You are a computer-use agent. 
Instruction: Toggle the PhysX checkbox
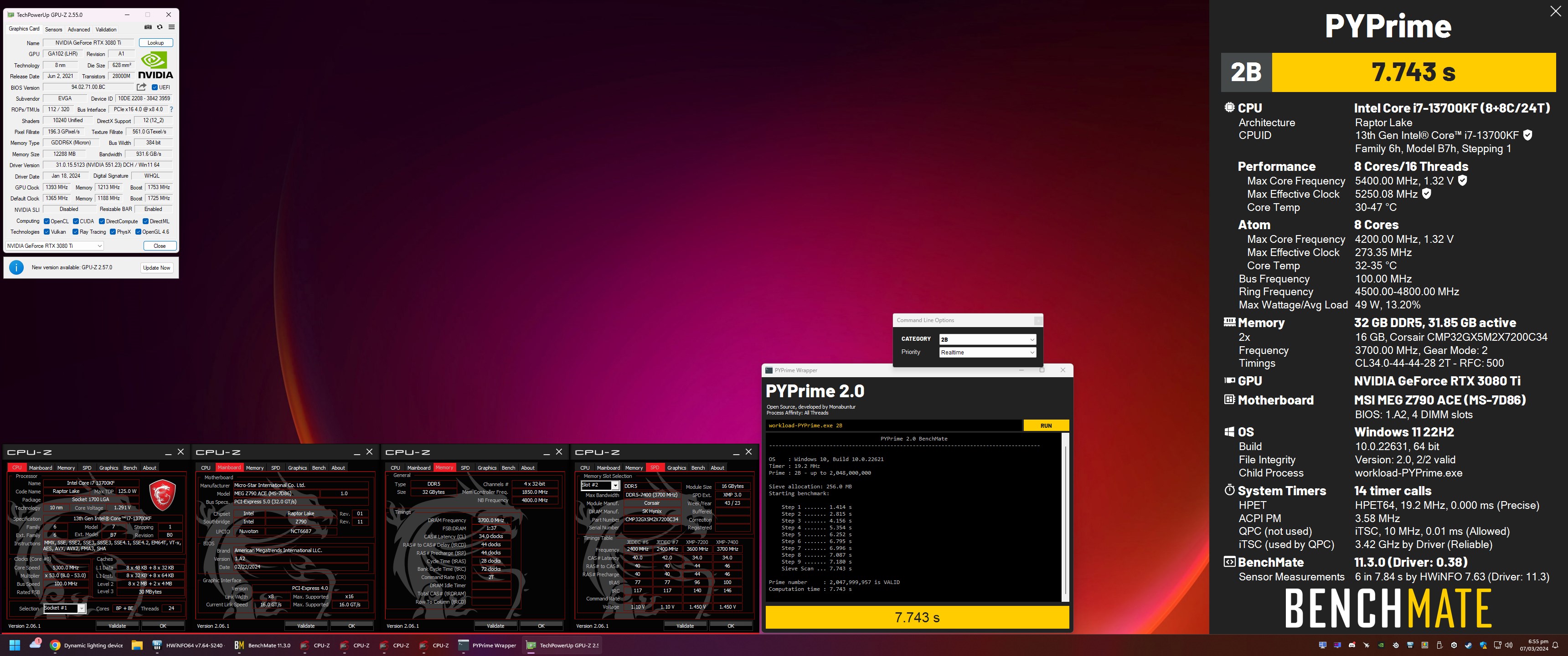(x=113, y=231)
